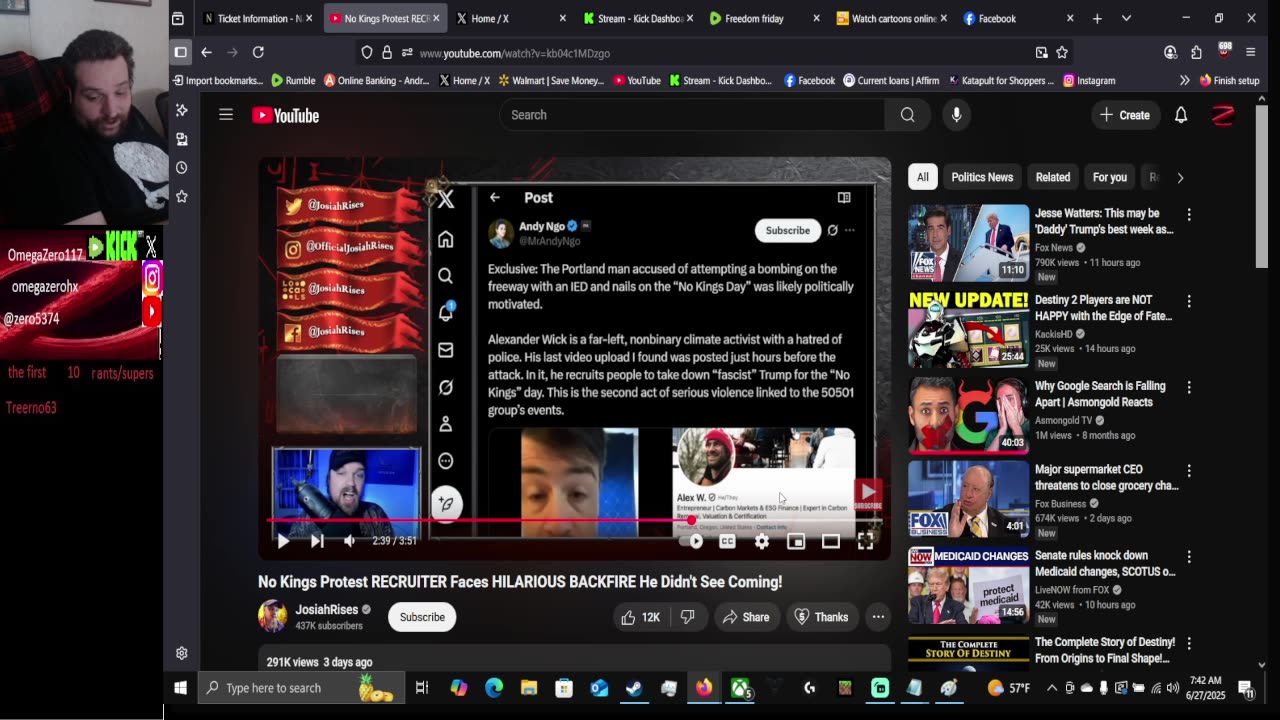
Task: Start voice search with the microphone icon
Action: click(x=956, y=115)
